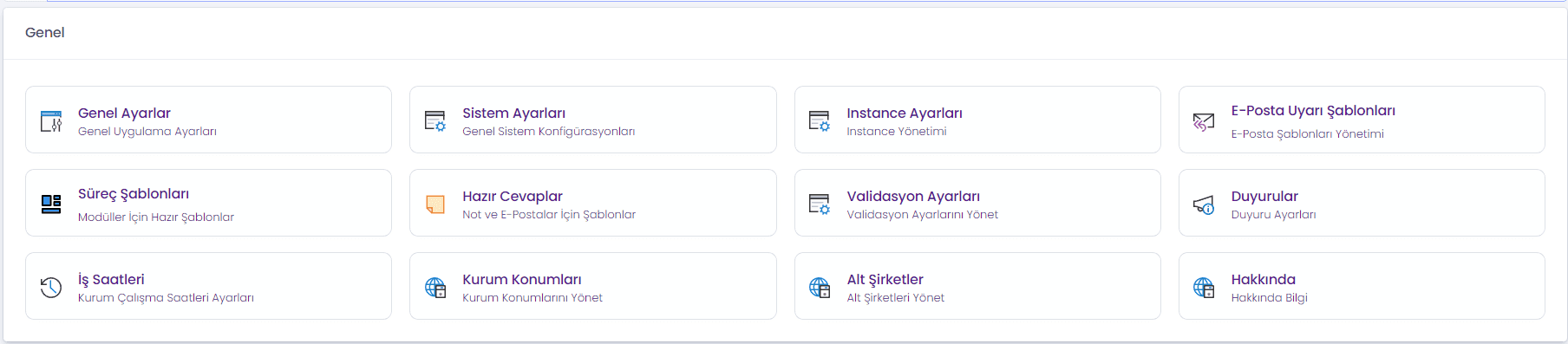Click the Genel section header

(x=45, y=32)
